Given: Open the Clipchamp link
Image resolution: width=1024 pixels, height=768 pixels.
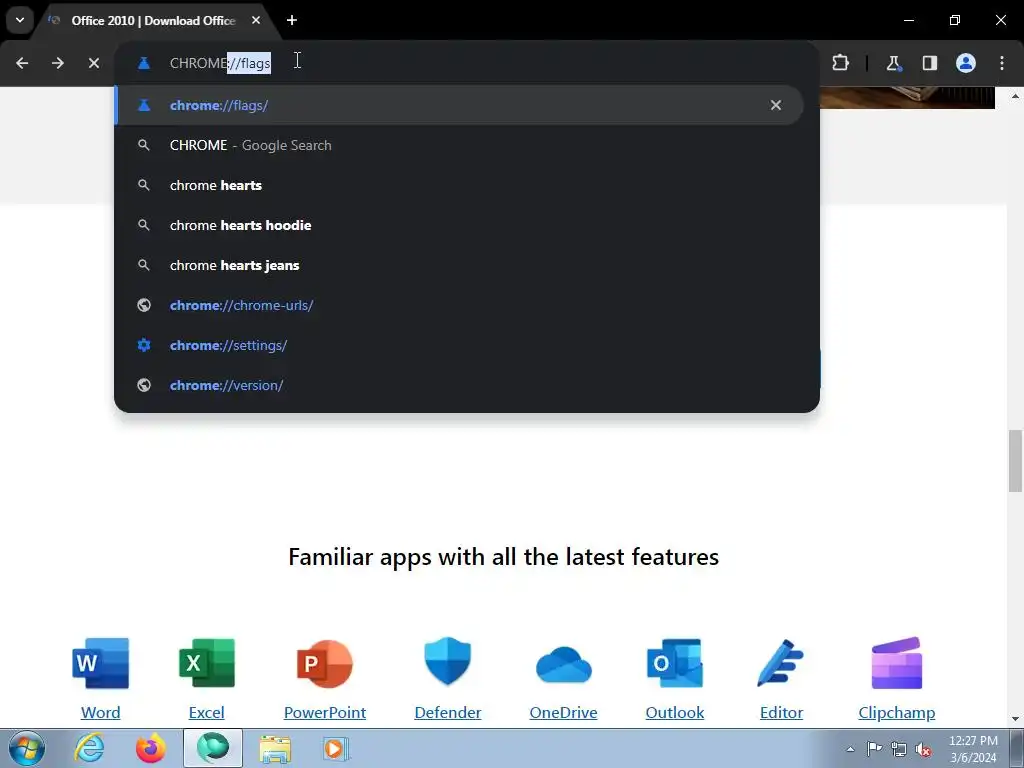Looking at the screenshot, I should click(x=897, y=712).
